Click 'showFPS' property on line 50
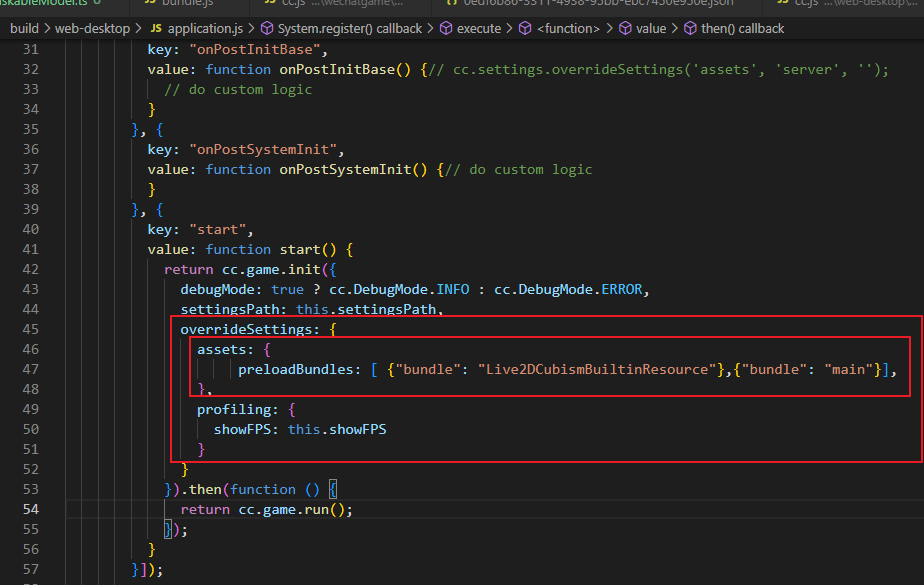The height and width of the screenshot is (585, 924). 242,429
